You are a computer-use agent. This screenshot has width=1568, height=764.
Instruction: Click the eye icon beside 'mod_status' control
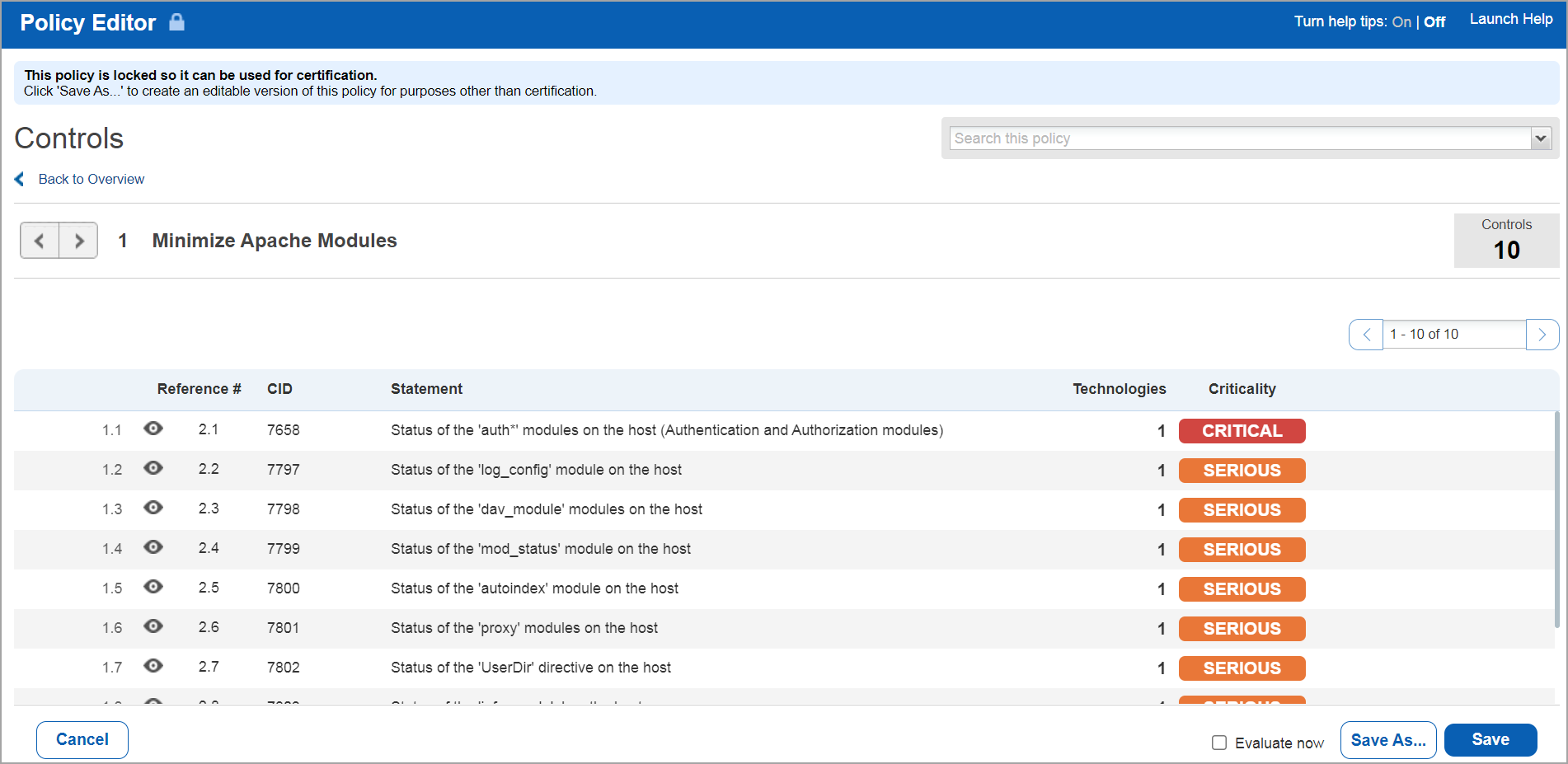[x=153, y=547]
